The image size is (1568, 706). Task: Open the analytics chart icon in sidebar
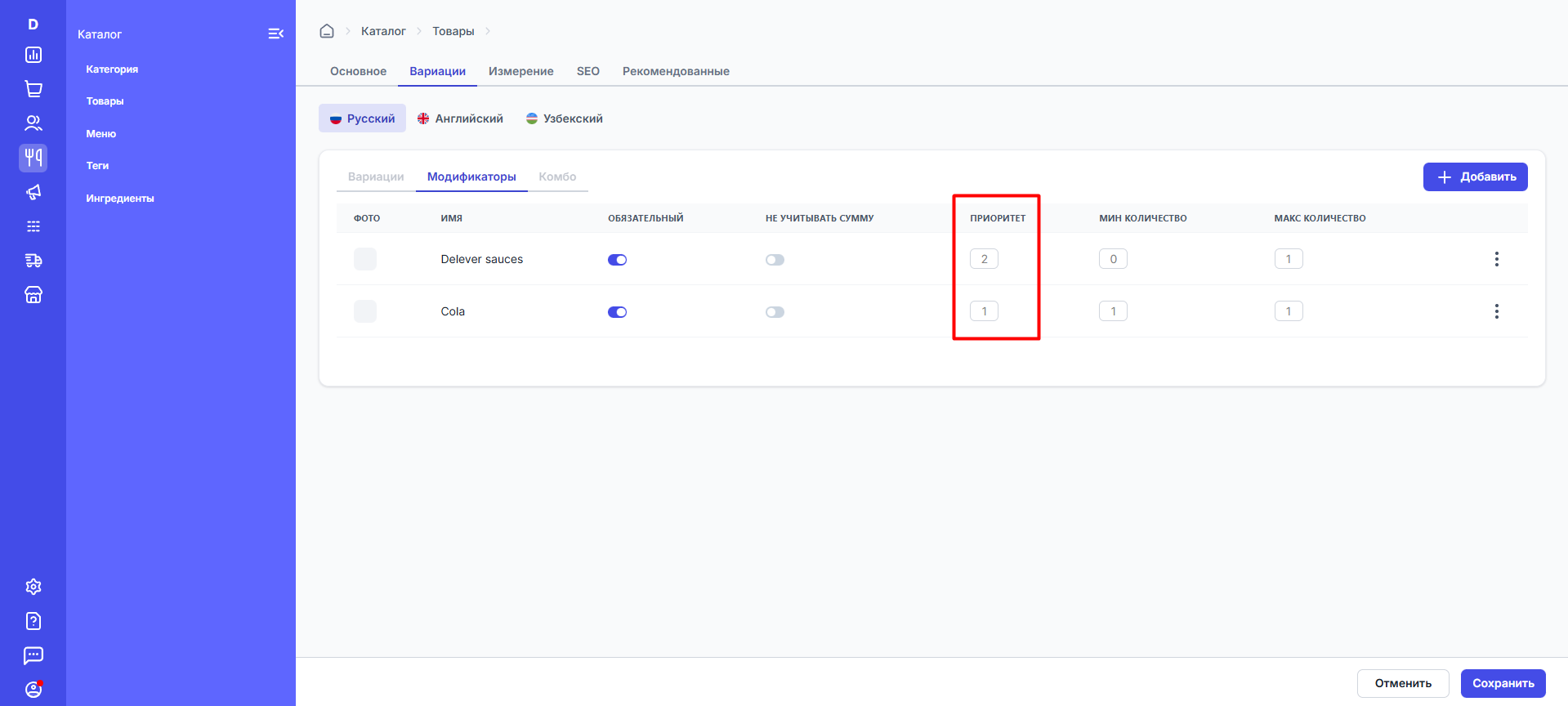(34, 55)
